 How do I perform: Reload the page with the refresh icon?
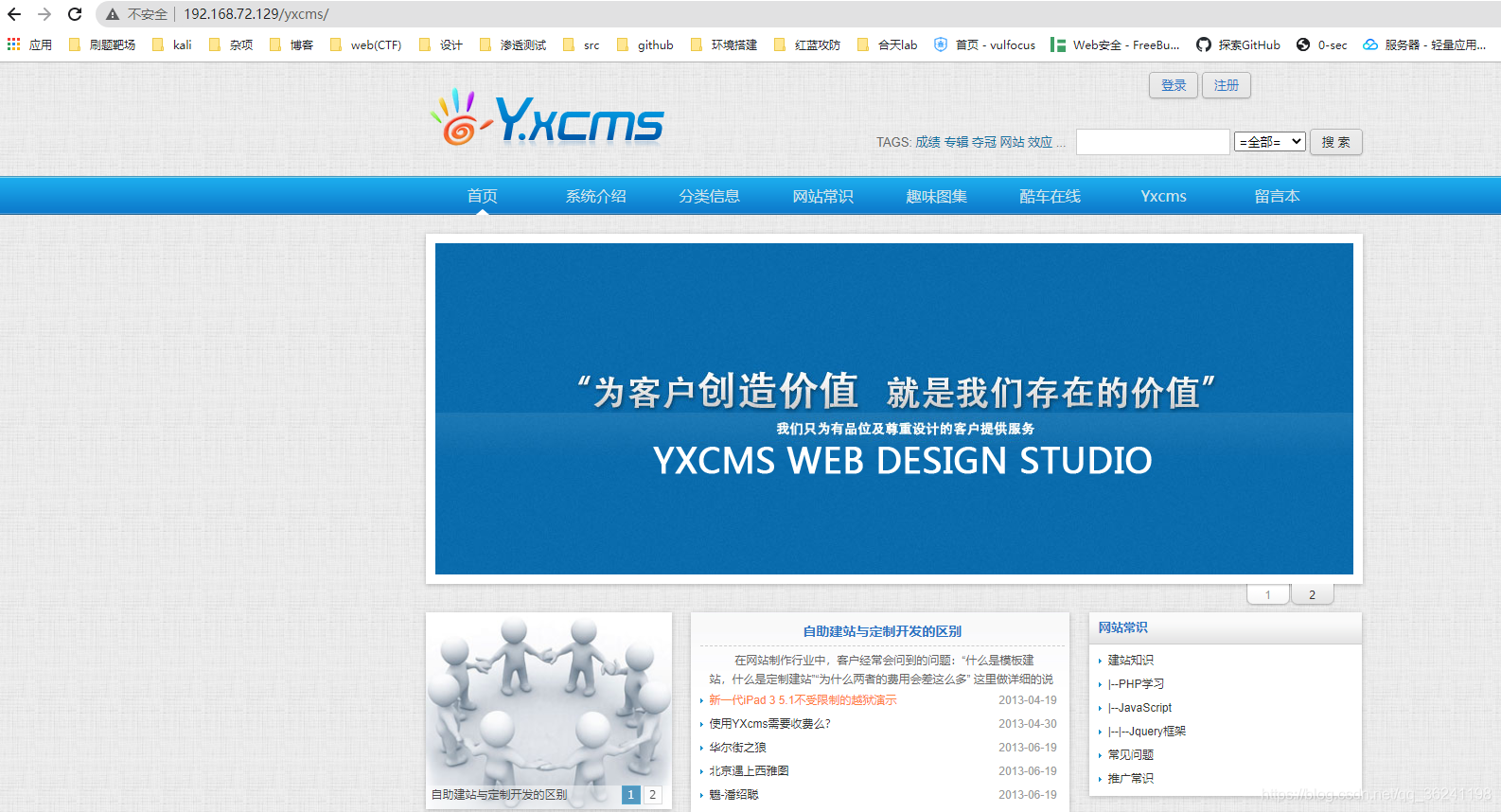pyautogui.click(x=75, y=14)
